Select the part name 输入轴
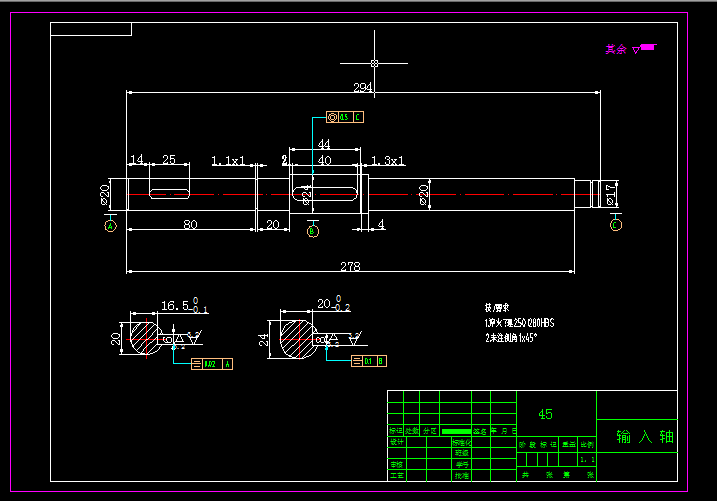The image size is (717, 501). (x=645, y=437)
